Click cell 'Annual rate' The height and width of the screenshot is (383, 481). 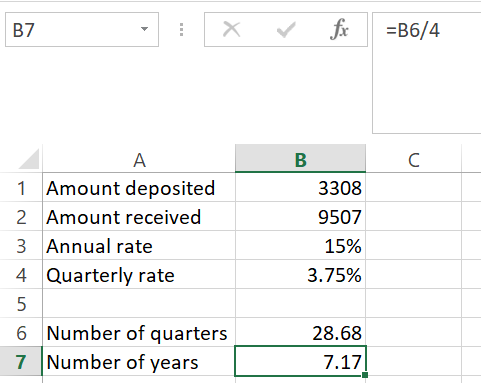pyautogui.click(x=139, y=245)
